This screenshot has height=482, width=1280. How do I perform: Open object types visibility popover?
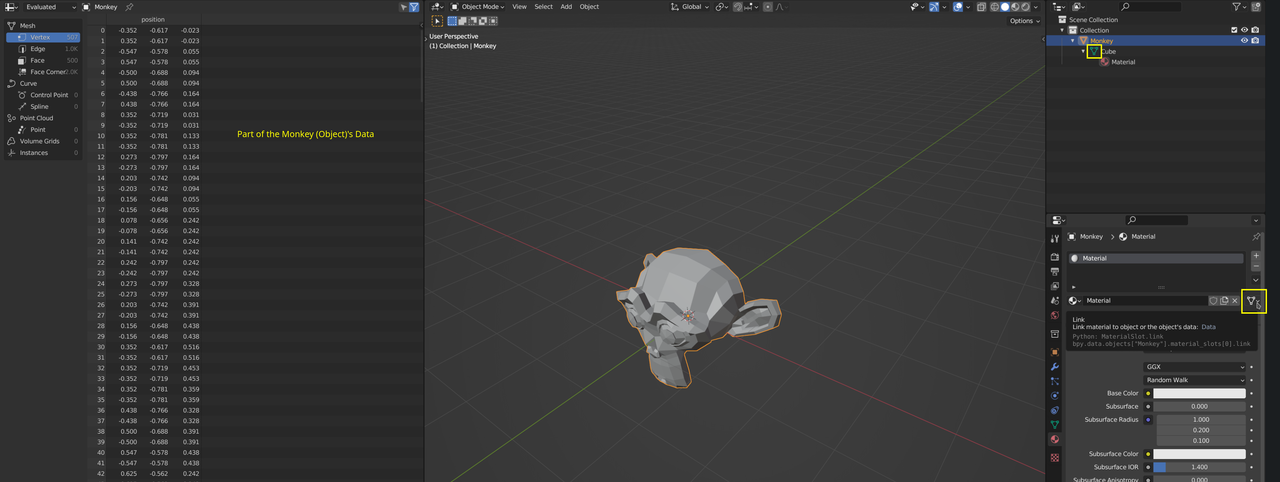917,6
